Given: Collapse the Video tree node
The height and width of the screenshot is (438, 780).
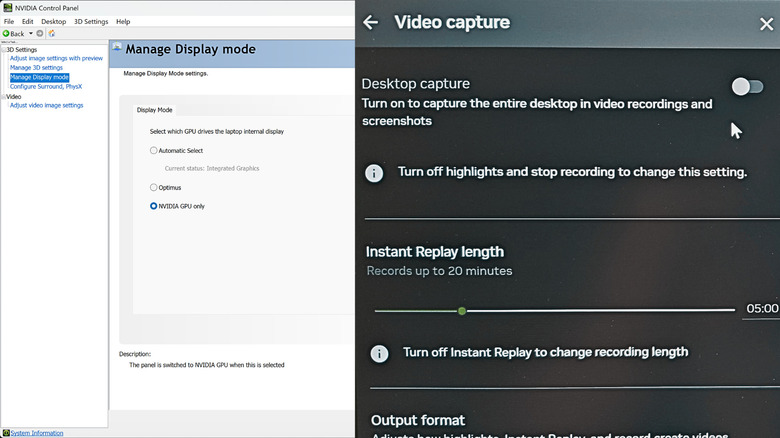Looking at the screenshot, I should coord(3,97).
